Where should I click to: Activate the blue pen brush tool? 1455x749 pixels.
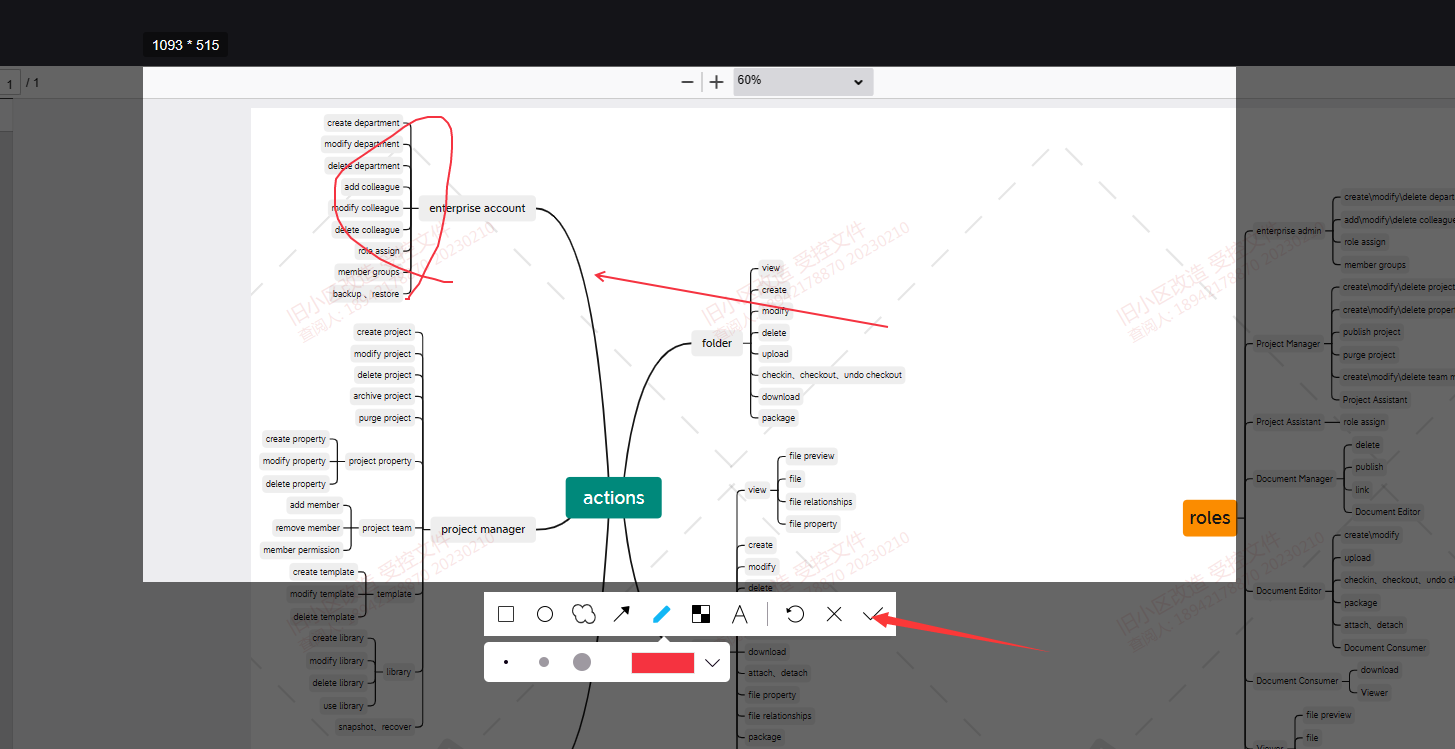point(661,614)
